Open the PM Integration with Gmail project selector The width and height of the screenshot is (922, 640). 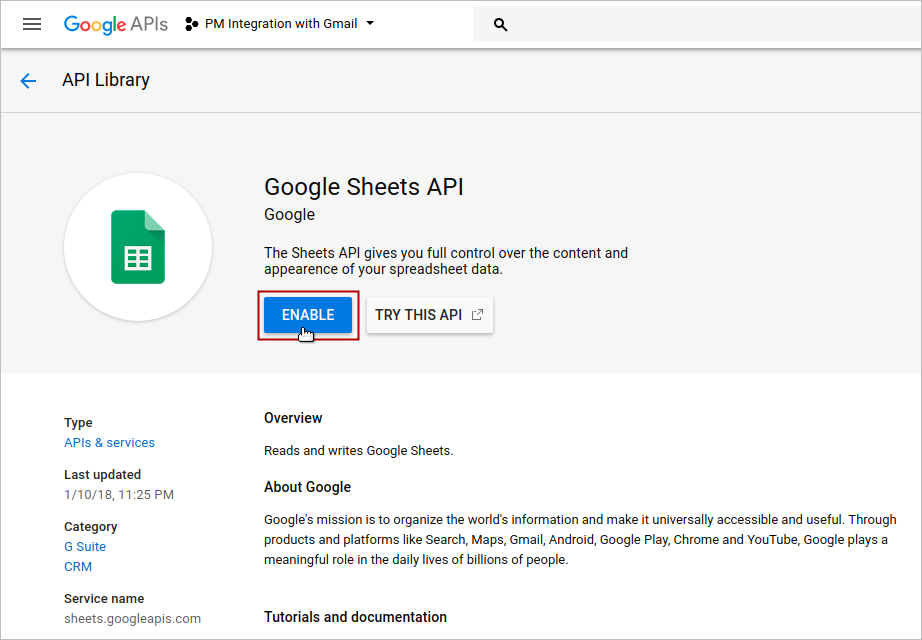pyautogui.click(x=280, y=24)
